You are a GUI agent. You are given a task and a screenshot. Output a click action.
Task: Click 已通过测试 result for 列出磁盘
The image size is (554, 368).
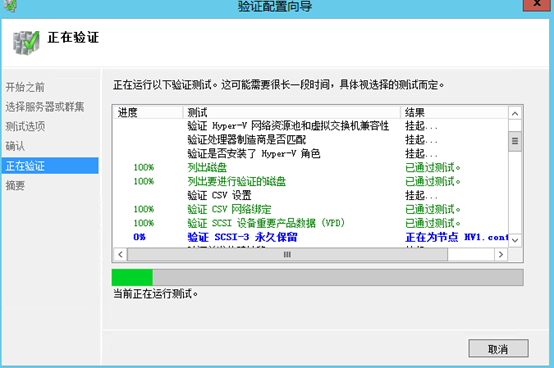(433, 167)
